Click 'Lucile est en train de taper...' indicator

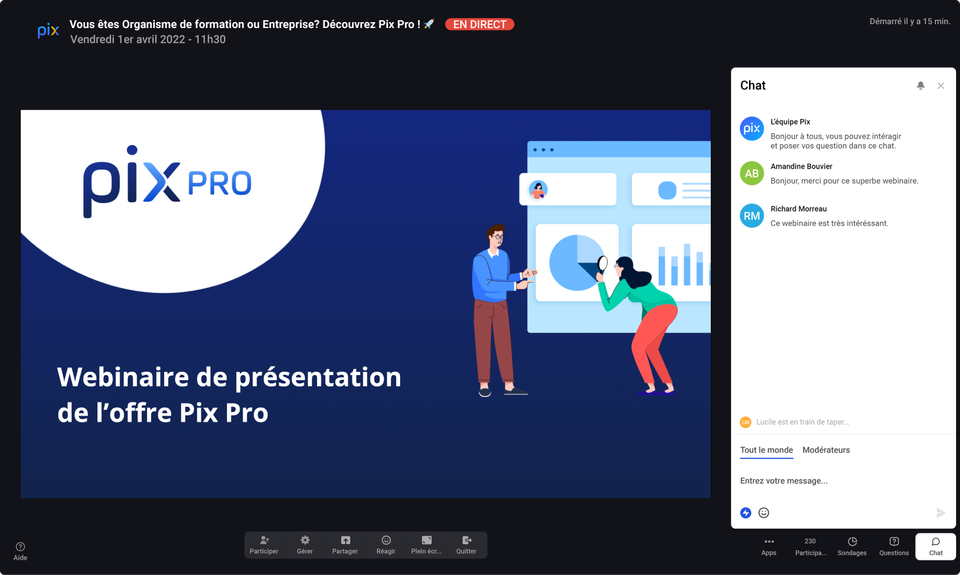tap(802, 422)
